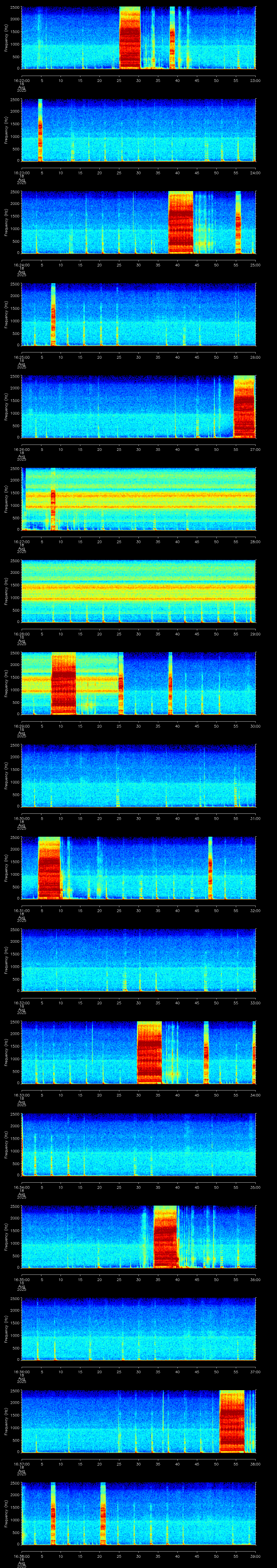Click the 29:00 end time label
The image size is (277, 1568).
coord(255,634)
